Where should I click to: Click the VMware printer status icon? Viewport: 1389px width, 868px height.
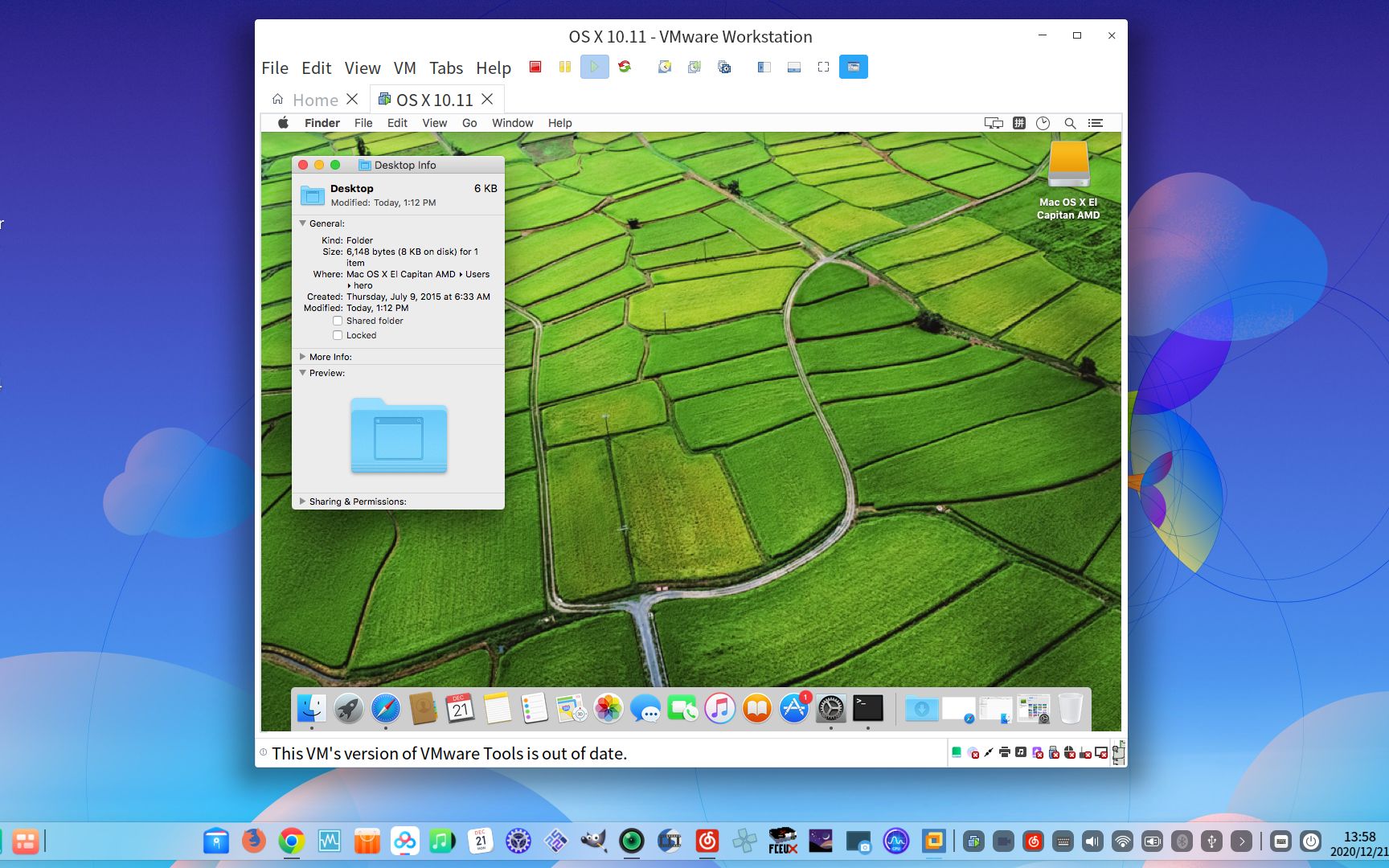[1005, 752]
